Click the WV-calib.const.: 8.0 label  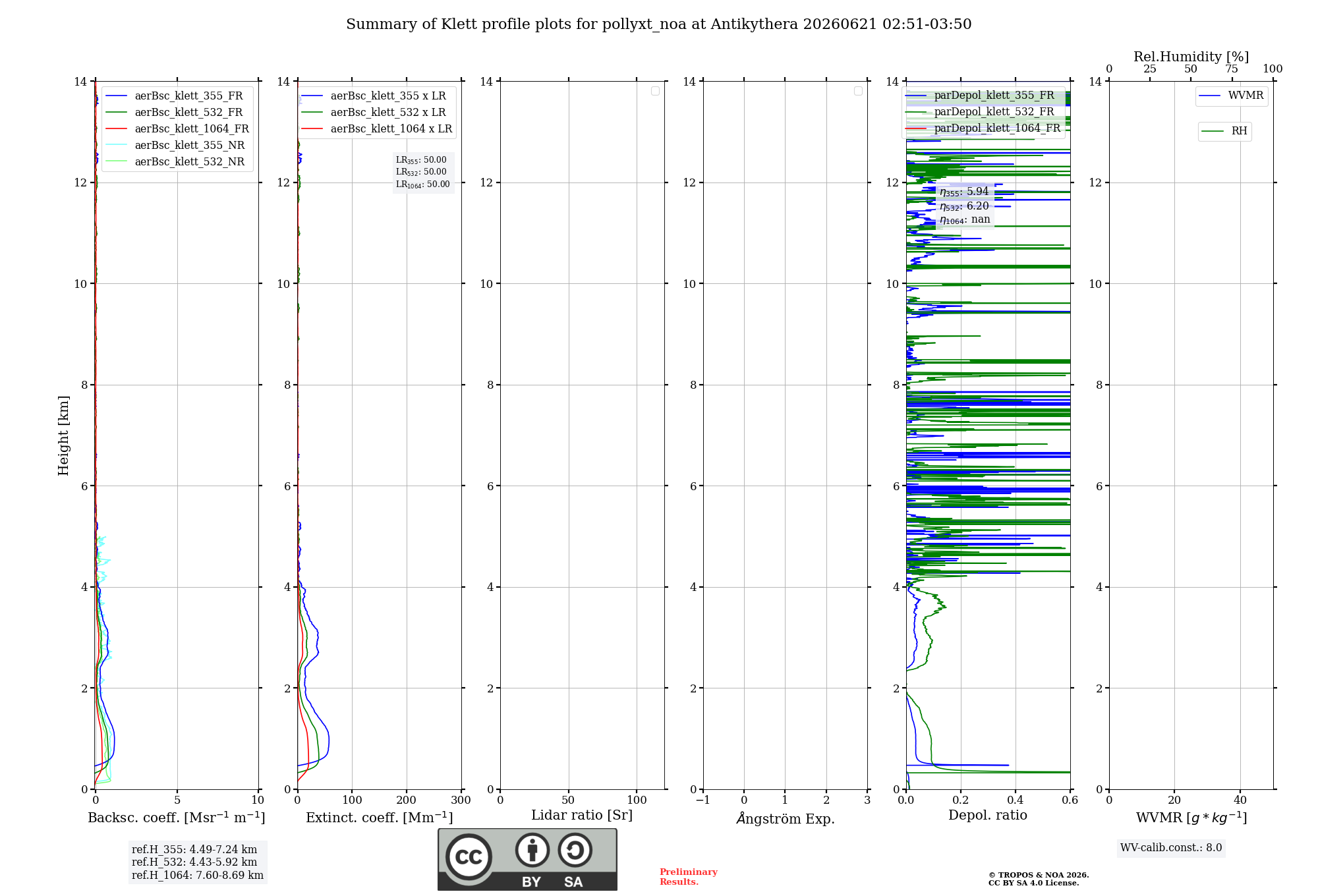pos(1171,847)
